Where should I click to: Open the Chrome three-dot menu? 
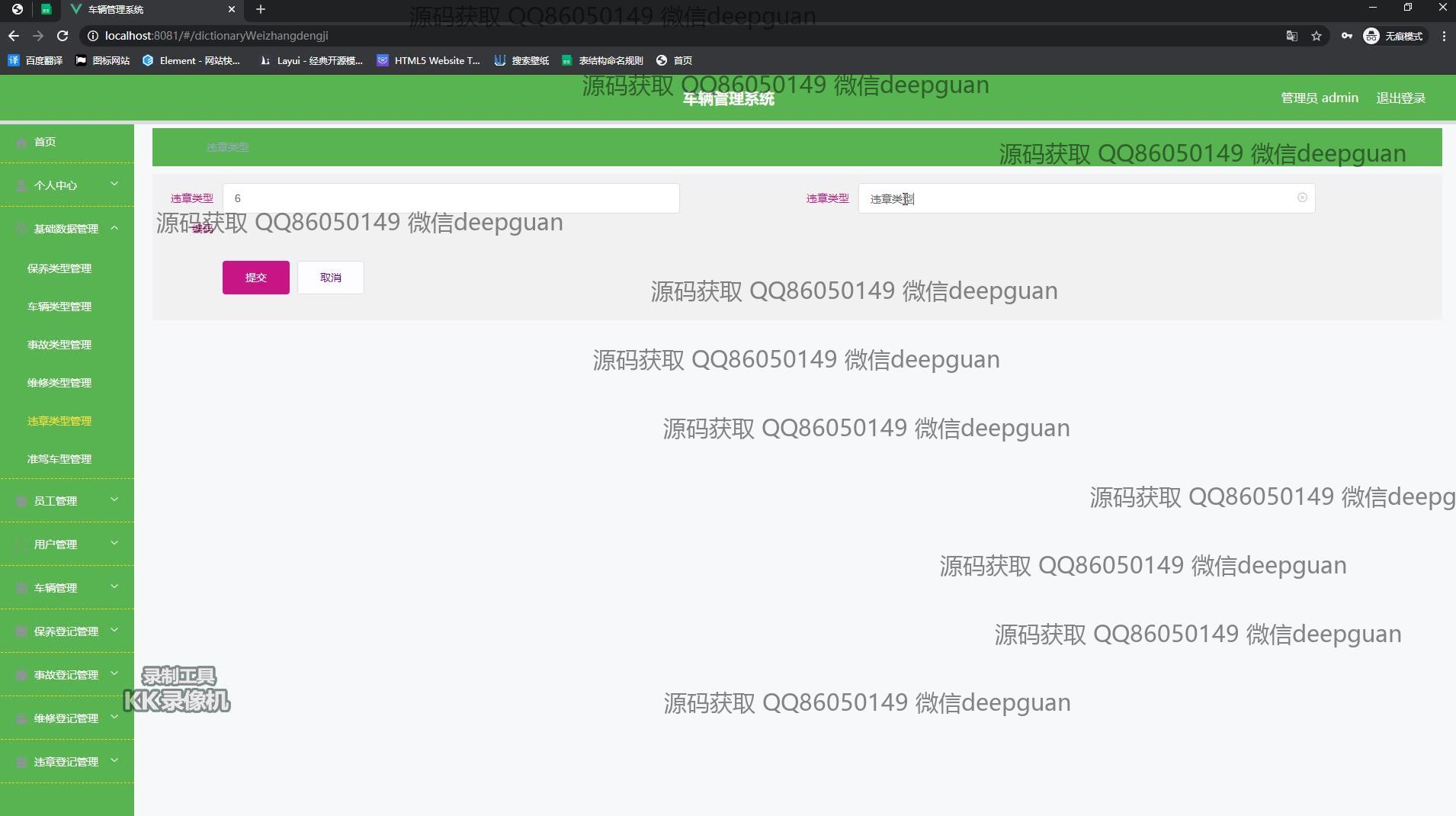coord(1444,36)
